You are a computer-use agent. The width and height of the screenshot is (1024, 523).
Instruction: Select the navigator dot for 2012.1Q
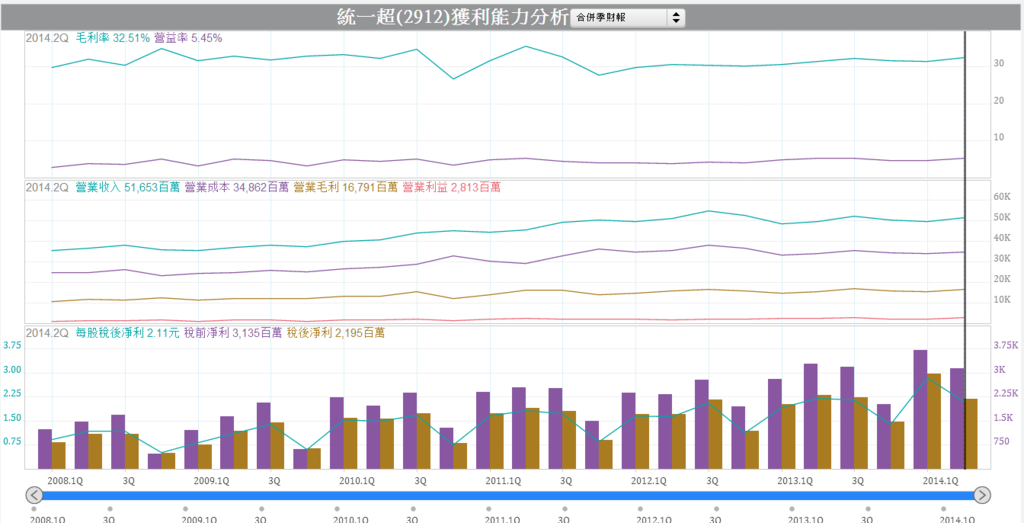click(x=640, y=509)
